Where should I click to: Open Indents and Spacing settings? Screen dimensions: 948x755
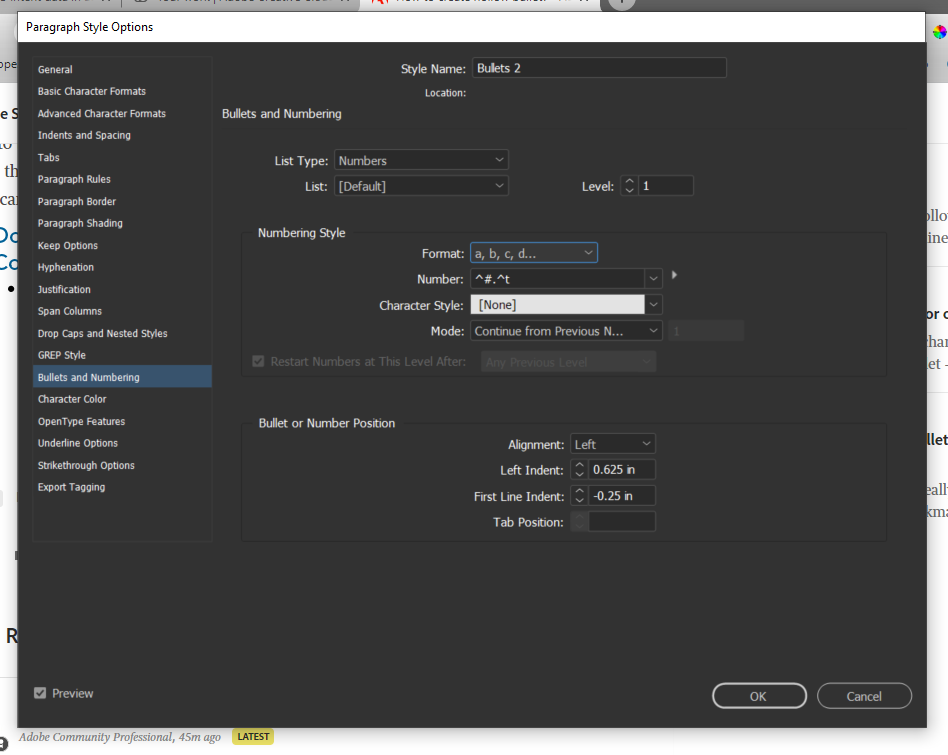pos(85,135)
